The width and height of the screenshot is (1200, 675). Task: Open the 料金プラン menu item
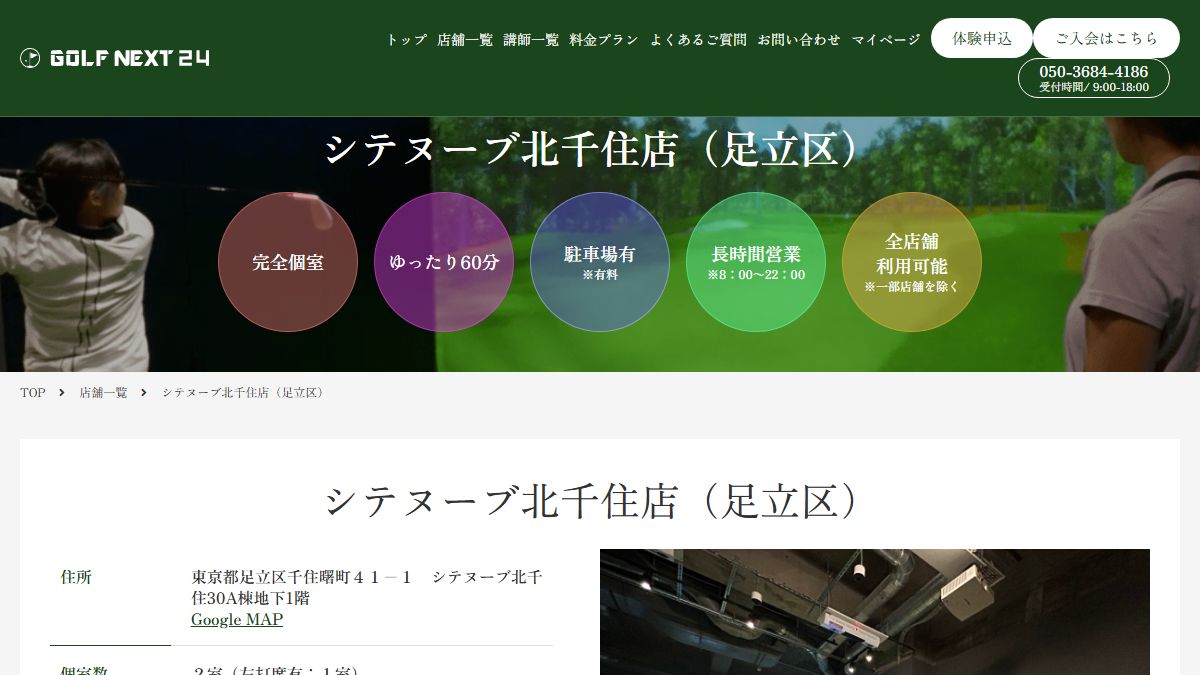pos(604,40)
